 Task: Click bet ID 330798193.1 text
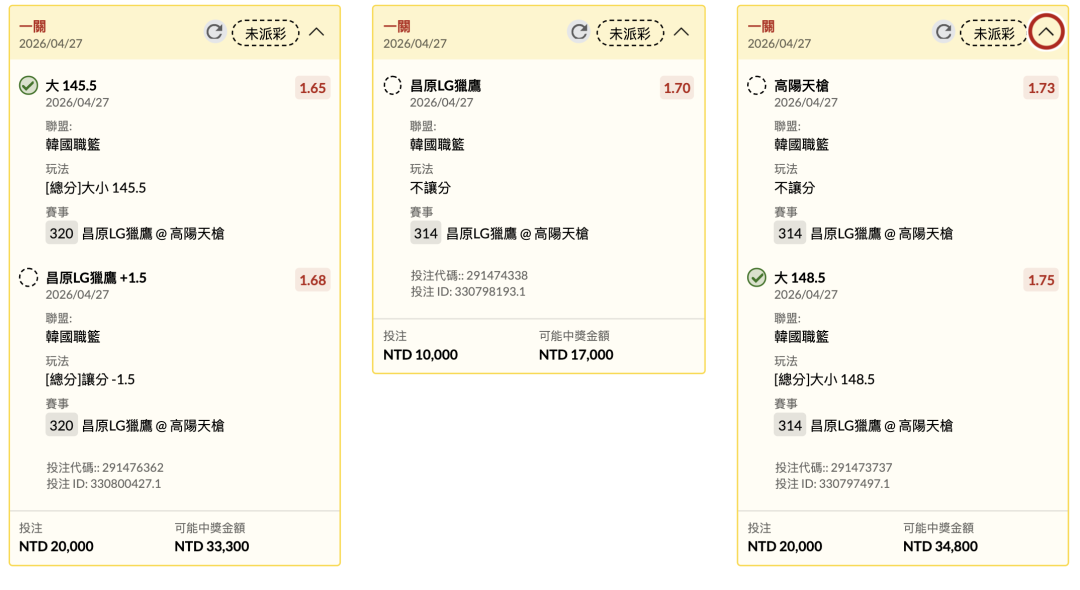[x=468, y=291]
